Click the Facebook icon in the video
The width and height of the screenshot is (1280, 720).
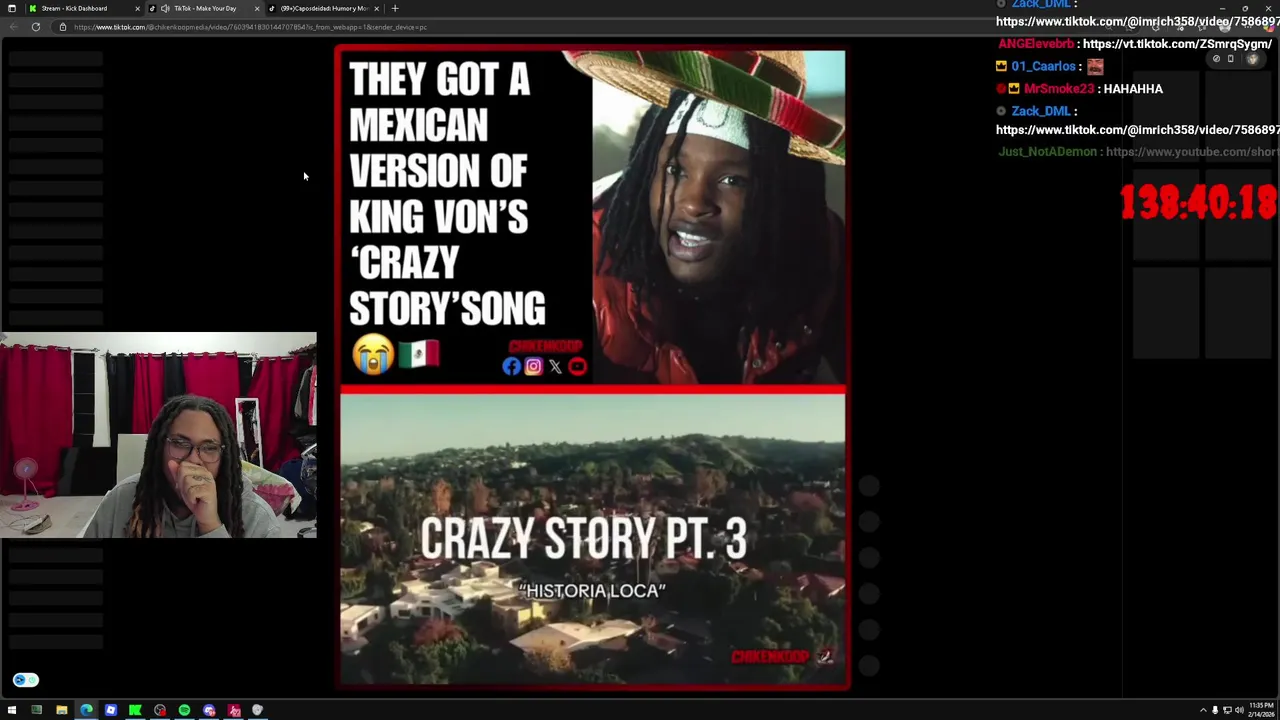coord(511,366)
